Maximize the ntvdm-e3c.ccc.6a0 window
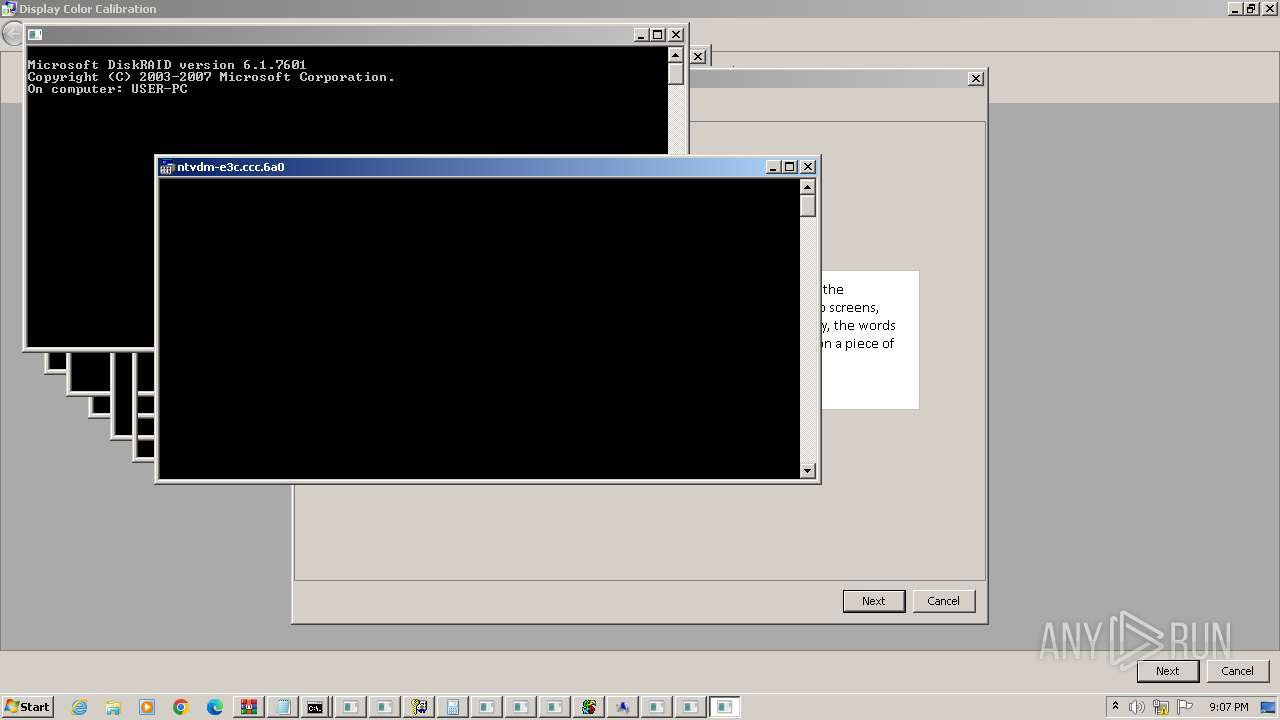 click(789, 167)
